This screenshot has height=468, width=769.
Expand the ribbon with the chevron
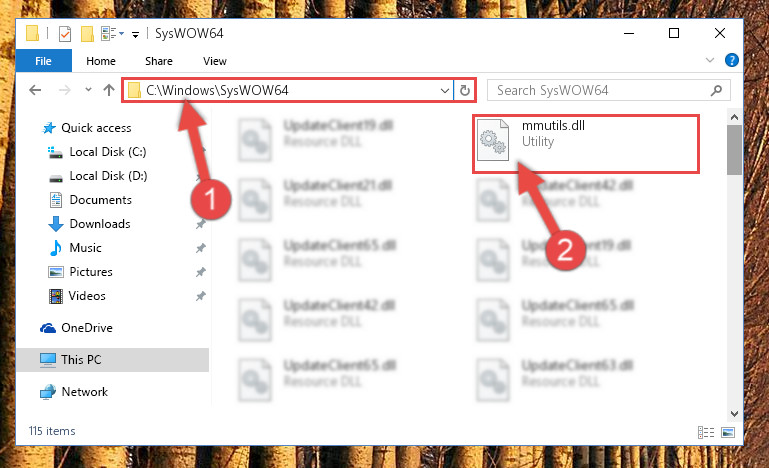tap(709, 60)
